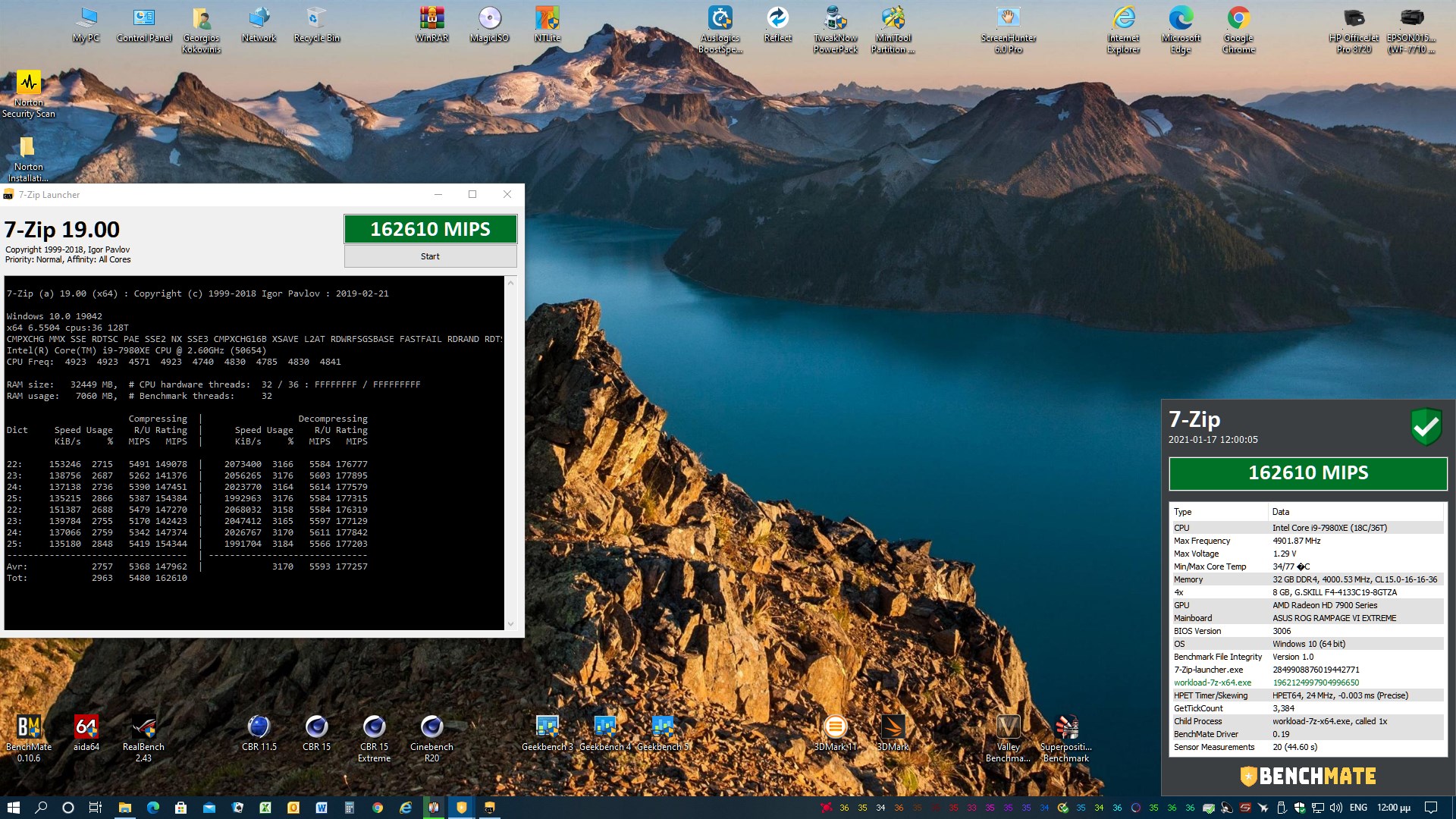
Task: Select the TweakNow PowerPack icon
Action: tap(835, 30)
